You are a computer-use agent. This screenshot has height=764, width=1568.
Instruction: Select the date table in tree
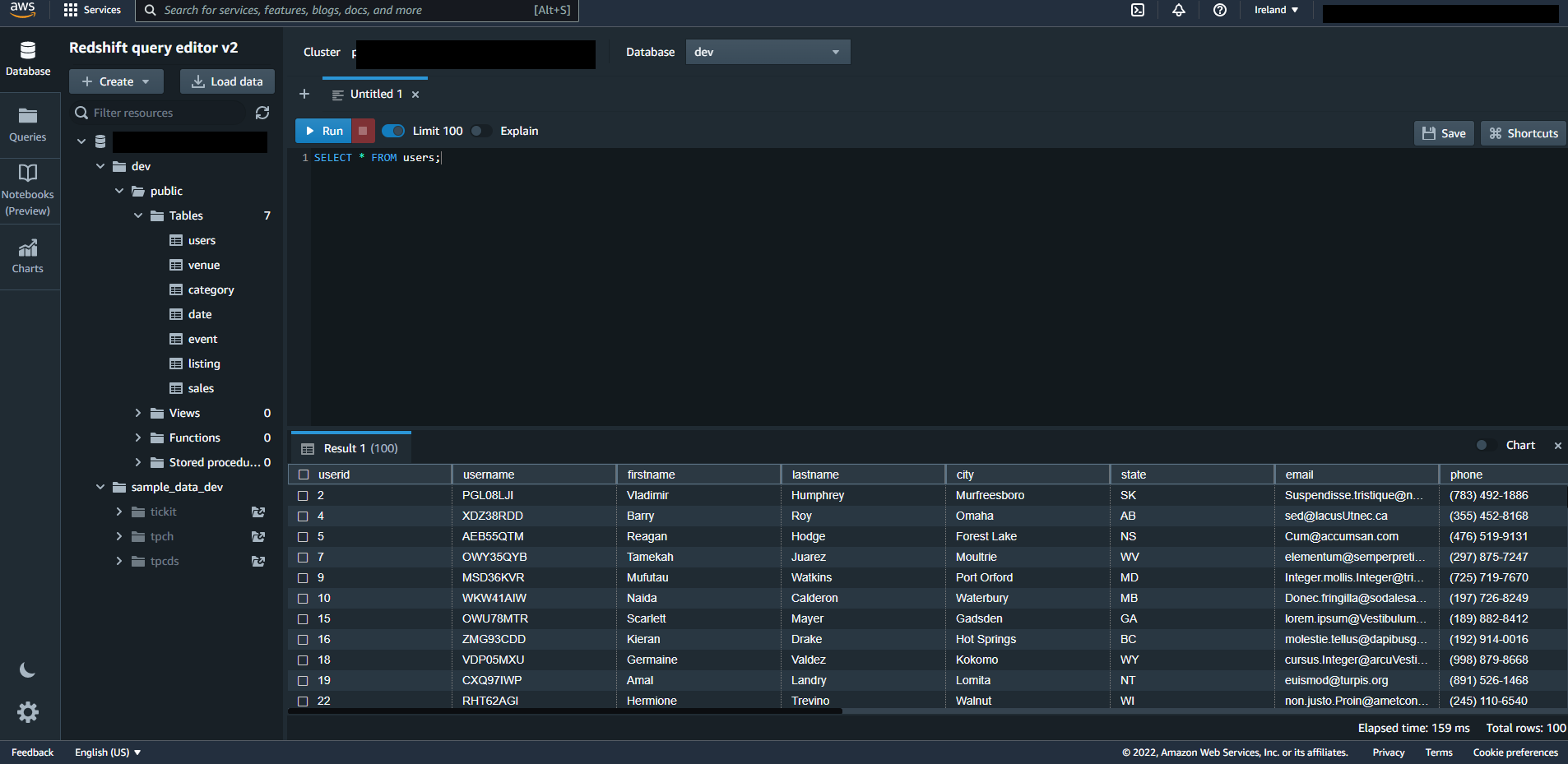tap(200, 314)
